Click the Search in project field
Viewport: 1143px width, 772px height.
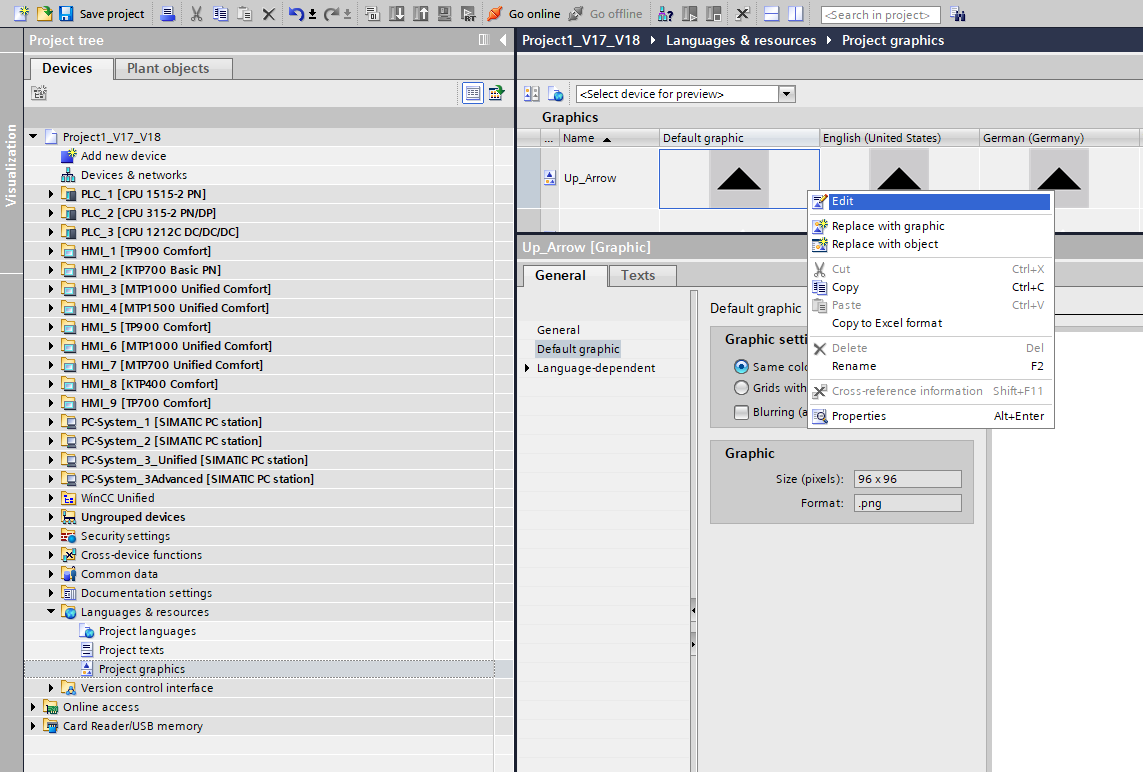point(880,14)
